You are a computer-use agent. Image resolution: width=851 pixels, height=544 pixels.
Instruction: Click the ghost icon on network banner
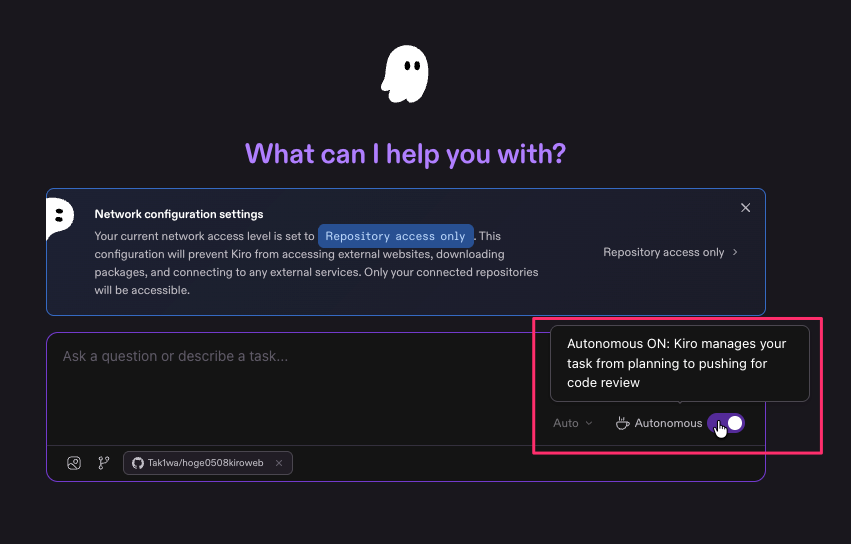(x=60, y=217)
